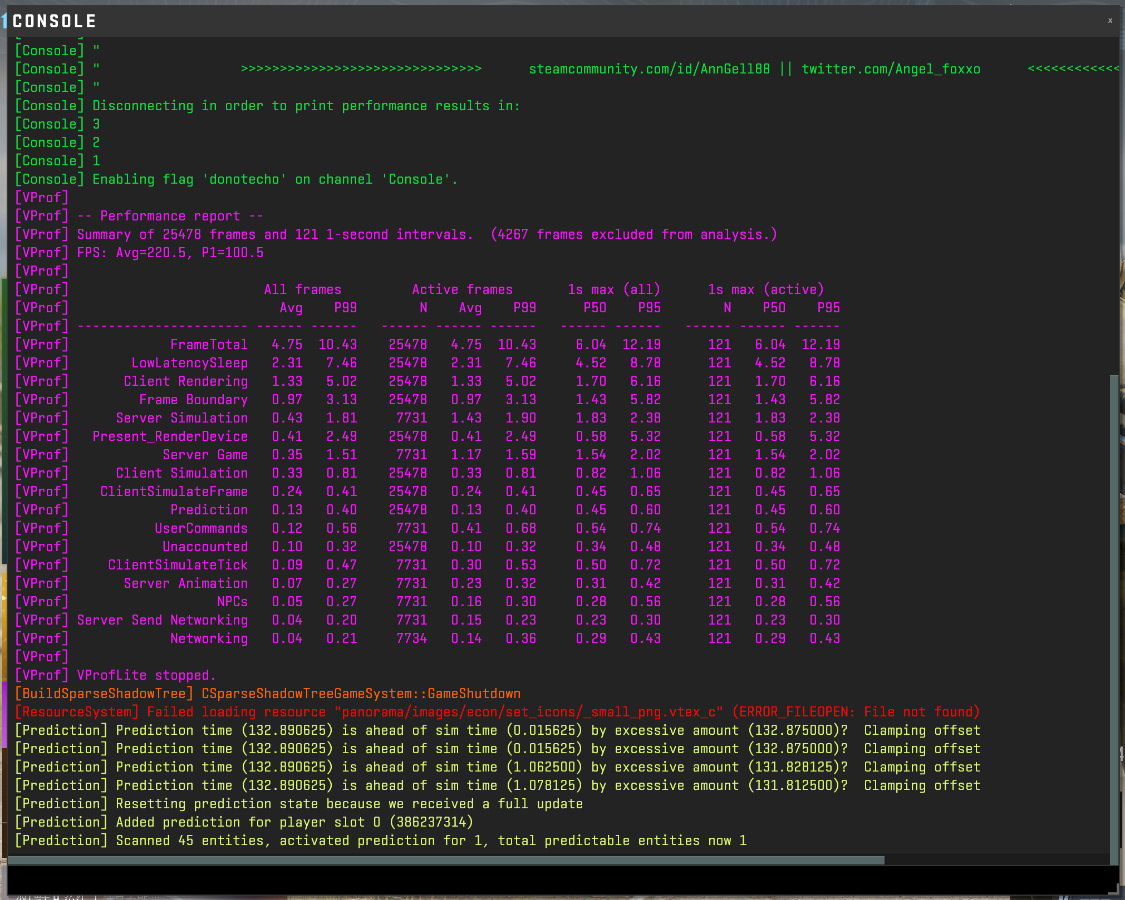The image size is (1125, 900).
Task: Select the steamcommunity.com/id/AnnGel88 text
Action: tap(649, 69)
